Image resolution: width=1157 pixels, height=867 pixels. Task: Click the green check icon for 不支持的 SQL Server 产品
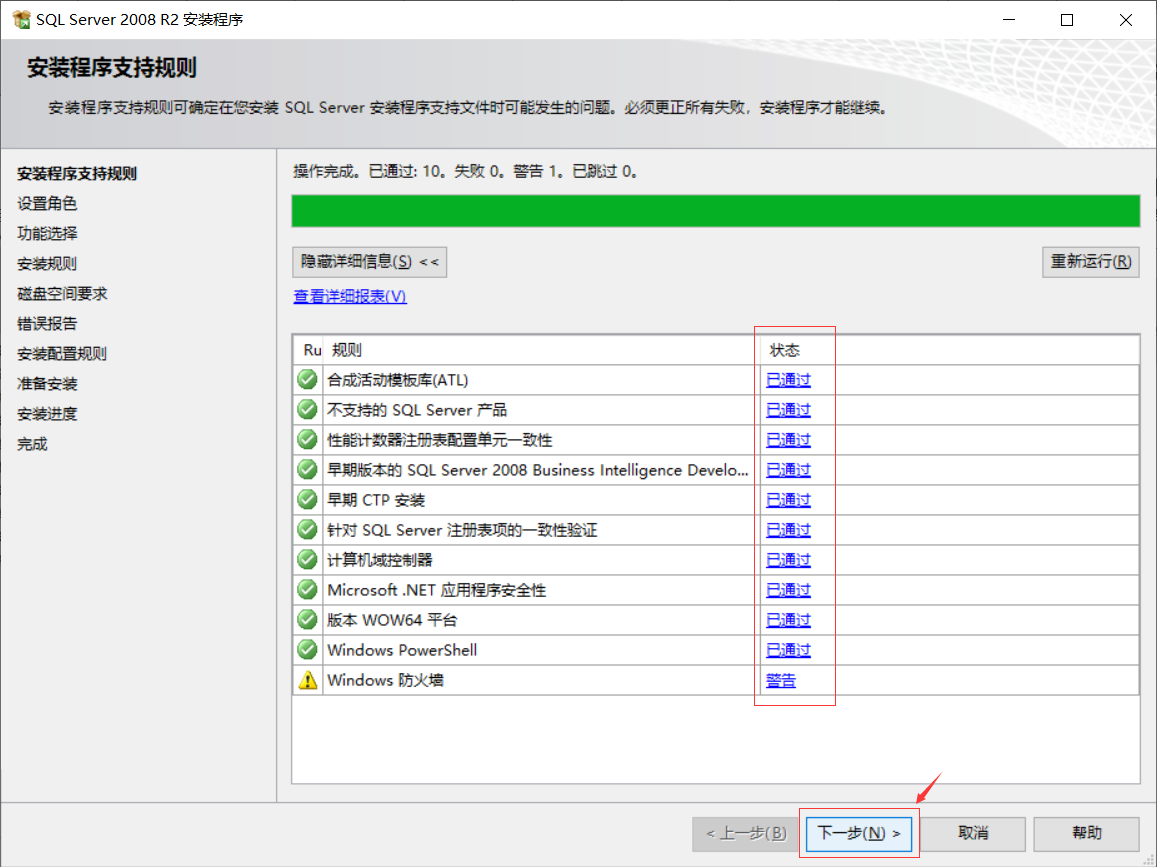[307, 410]
